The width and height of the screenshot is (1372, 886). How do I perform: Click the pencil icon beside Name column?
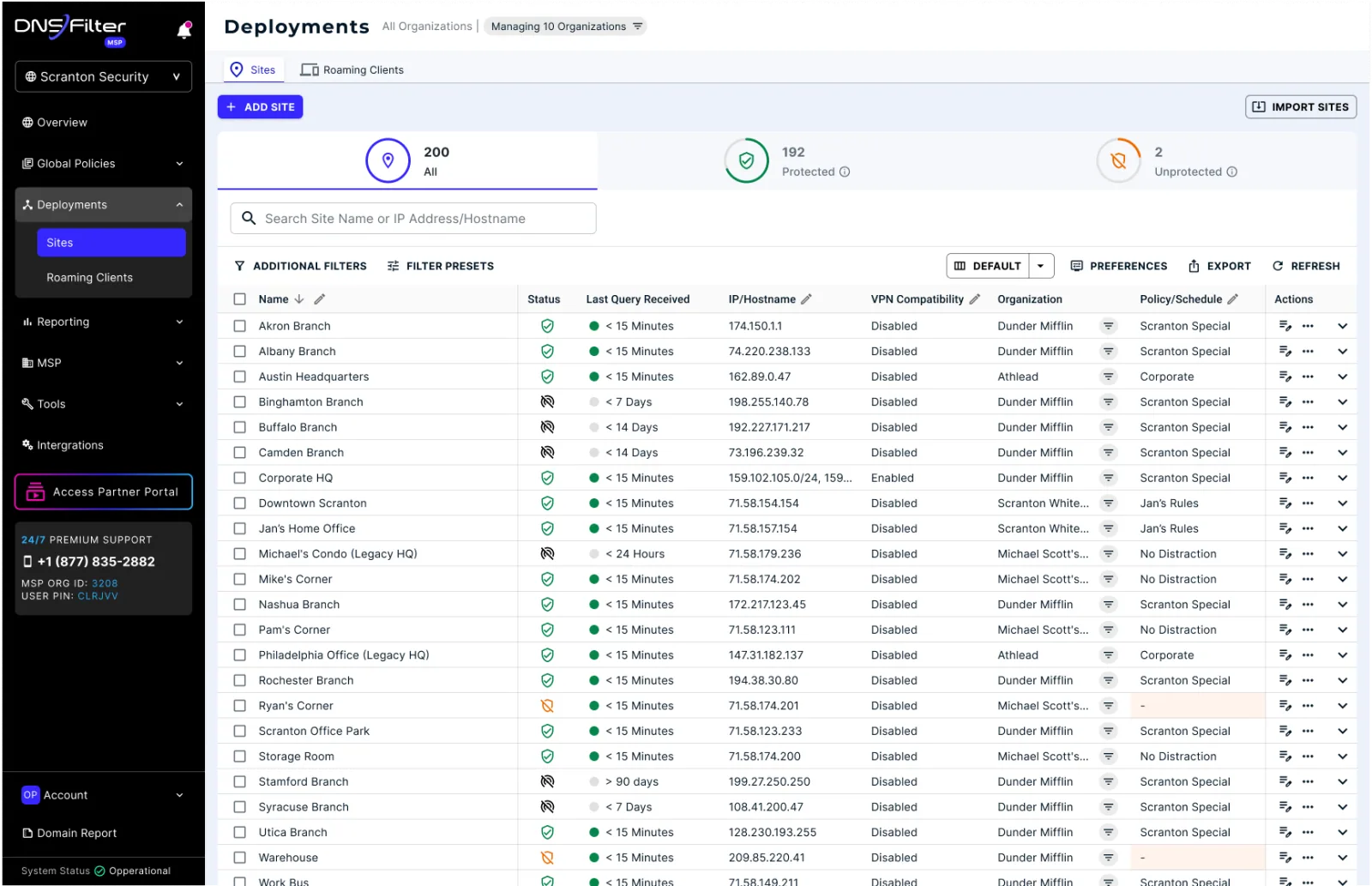[320, 299]
